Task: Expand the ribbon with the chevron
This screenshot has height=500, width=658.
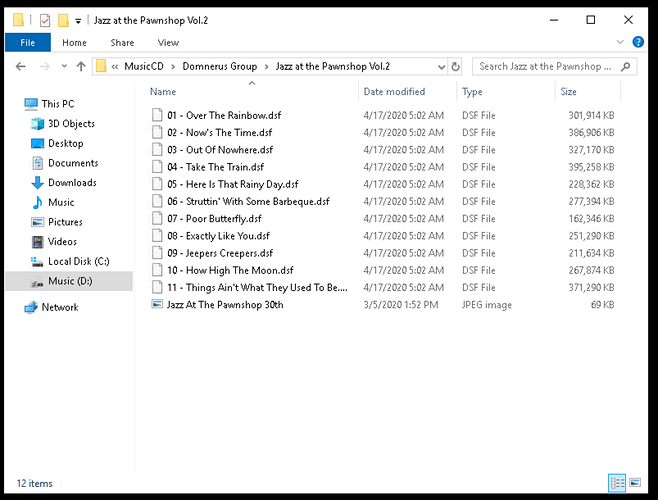Action: click(620, 42)
